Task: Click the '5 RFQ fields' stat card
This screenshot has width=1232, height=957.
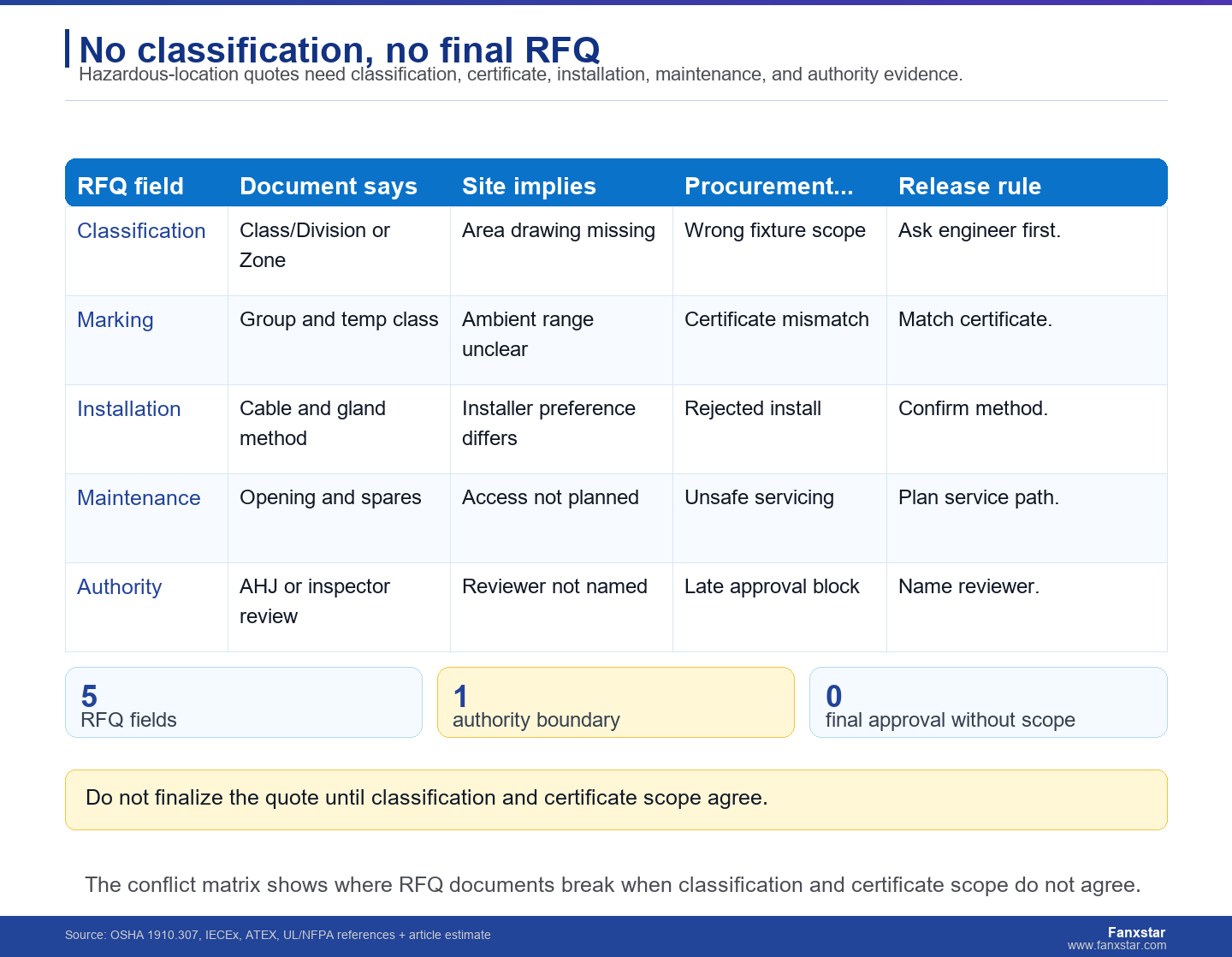Action: 244,703
